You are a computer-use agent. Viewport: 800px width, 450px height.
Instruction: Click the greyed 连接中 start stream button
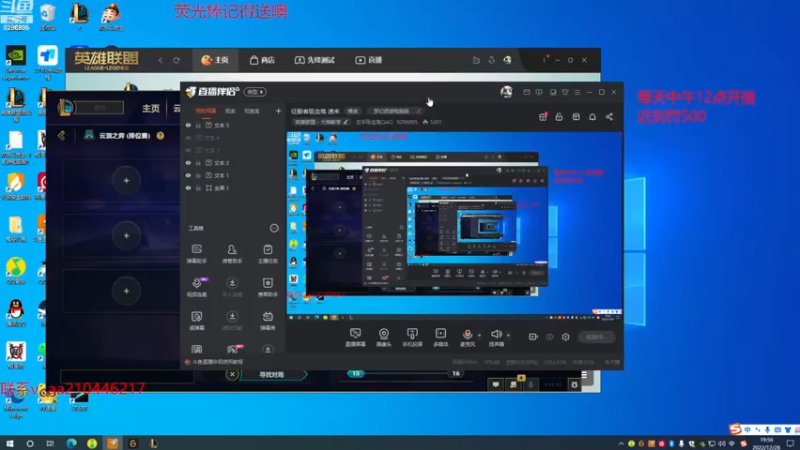click(x=596, y=337)
